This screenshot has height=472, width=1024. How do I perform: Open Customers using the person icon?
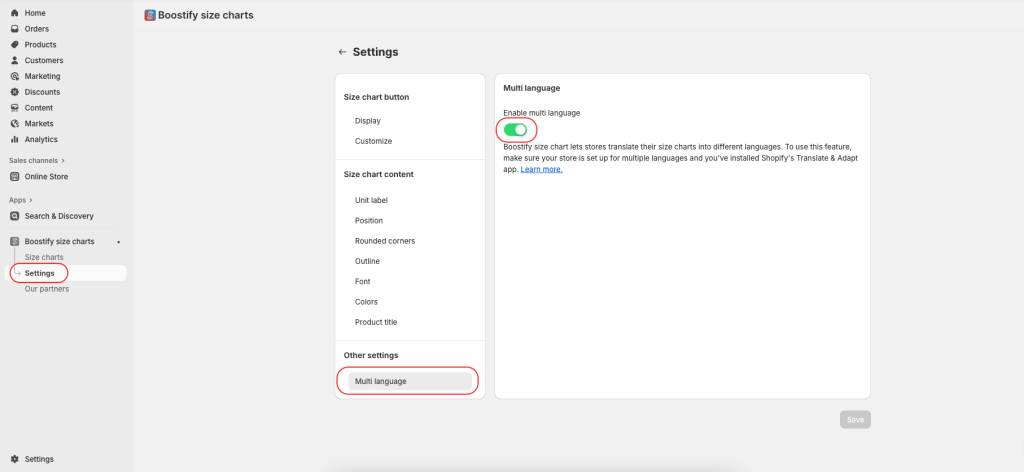[x=14, y=60]
